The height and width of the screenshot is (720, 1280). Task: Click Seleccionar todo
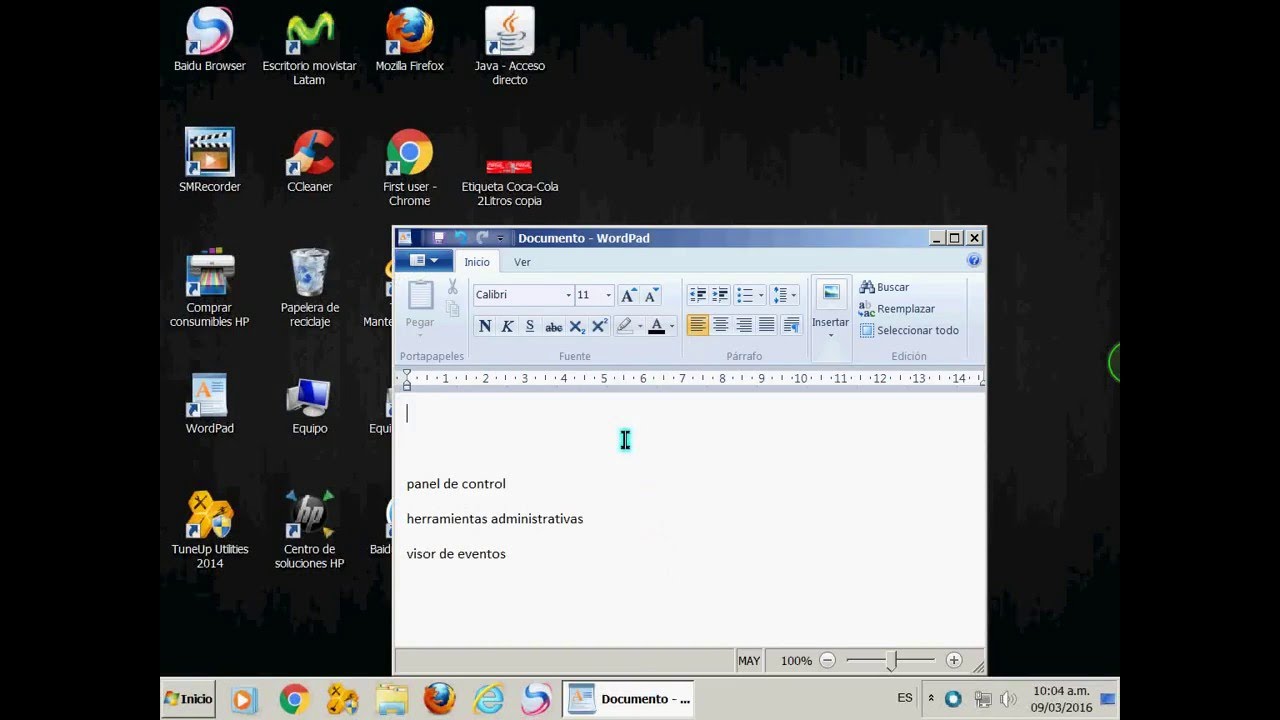[909, 330]
